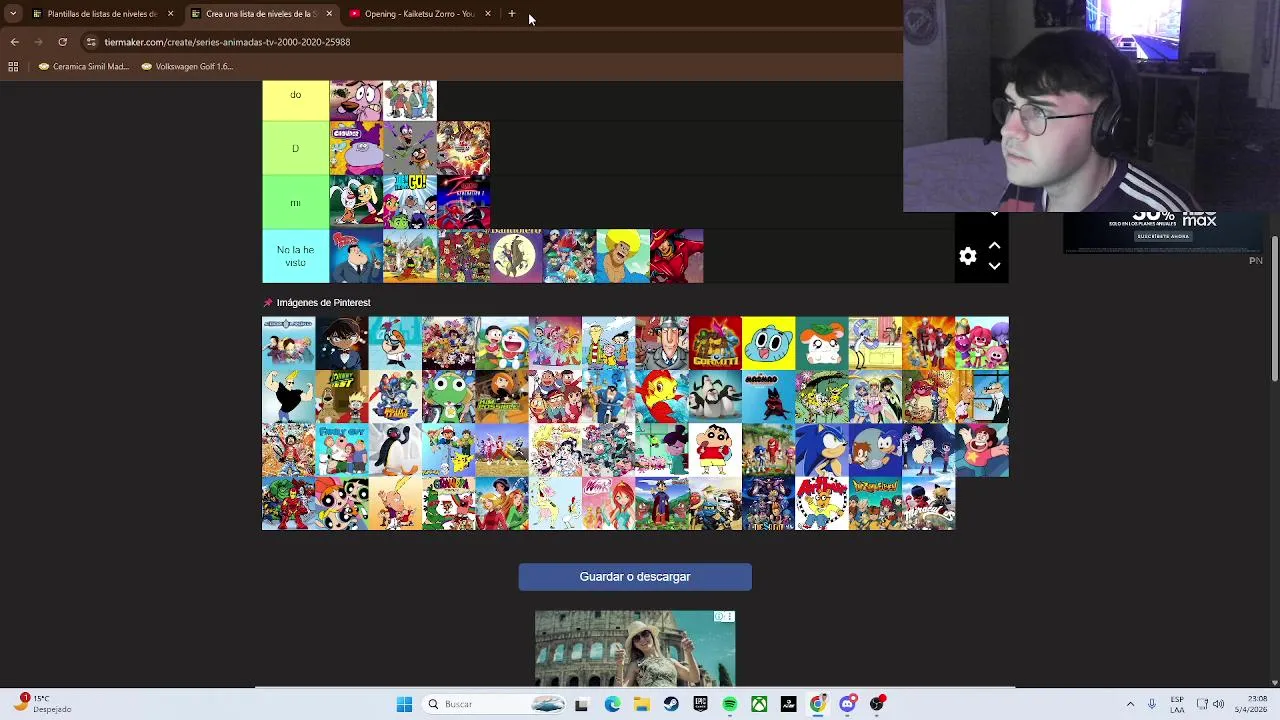The height and width of the screenshot is (720, 1280).
Task: Pick the Johnny Bravo image
Action: [288, 397]
